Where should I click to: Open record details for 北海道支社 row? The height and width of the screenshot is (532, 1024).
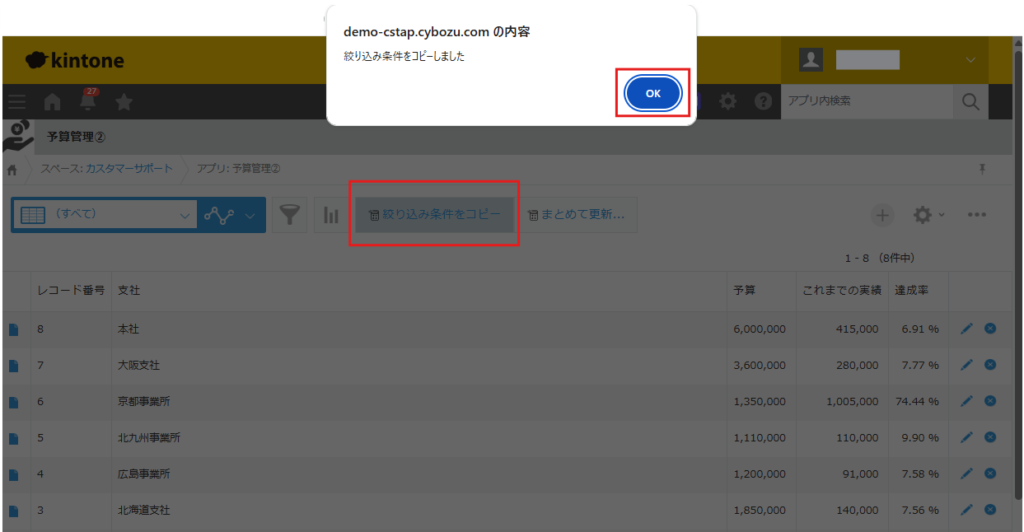(x=14, y=510)
